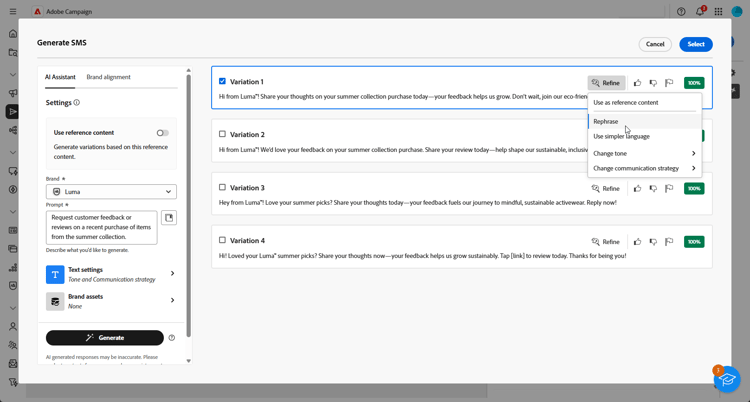Expand Text settings chevron

[x=173, y=273]
